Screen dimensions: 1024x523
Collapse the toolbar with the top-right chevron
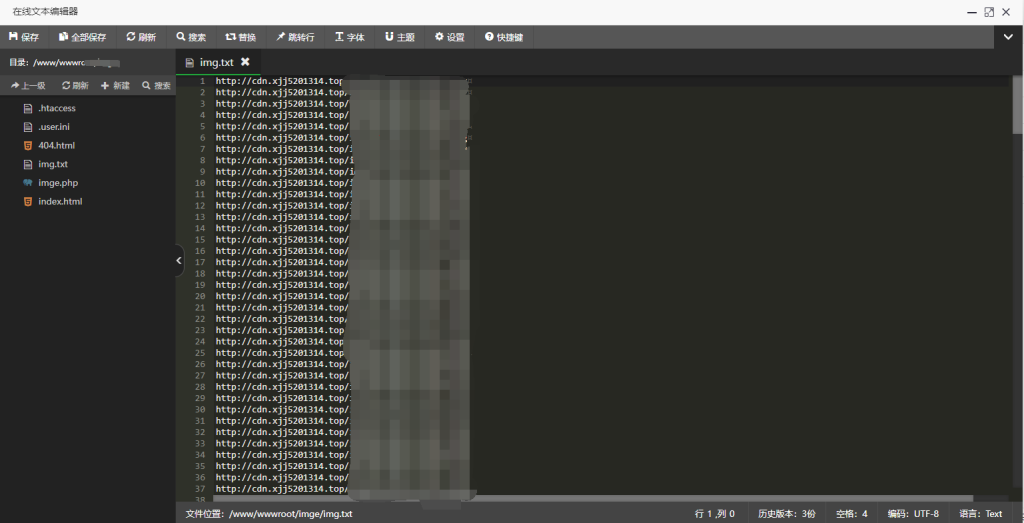[1009, 37]
